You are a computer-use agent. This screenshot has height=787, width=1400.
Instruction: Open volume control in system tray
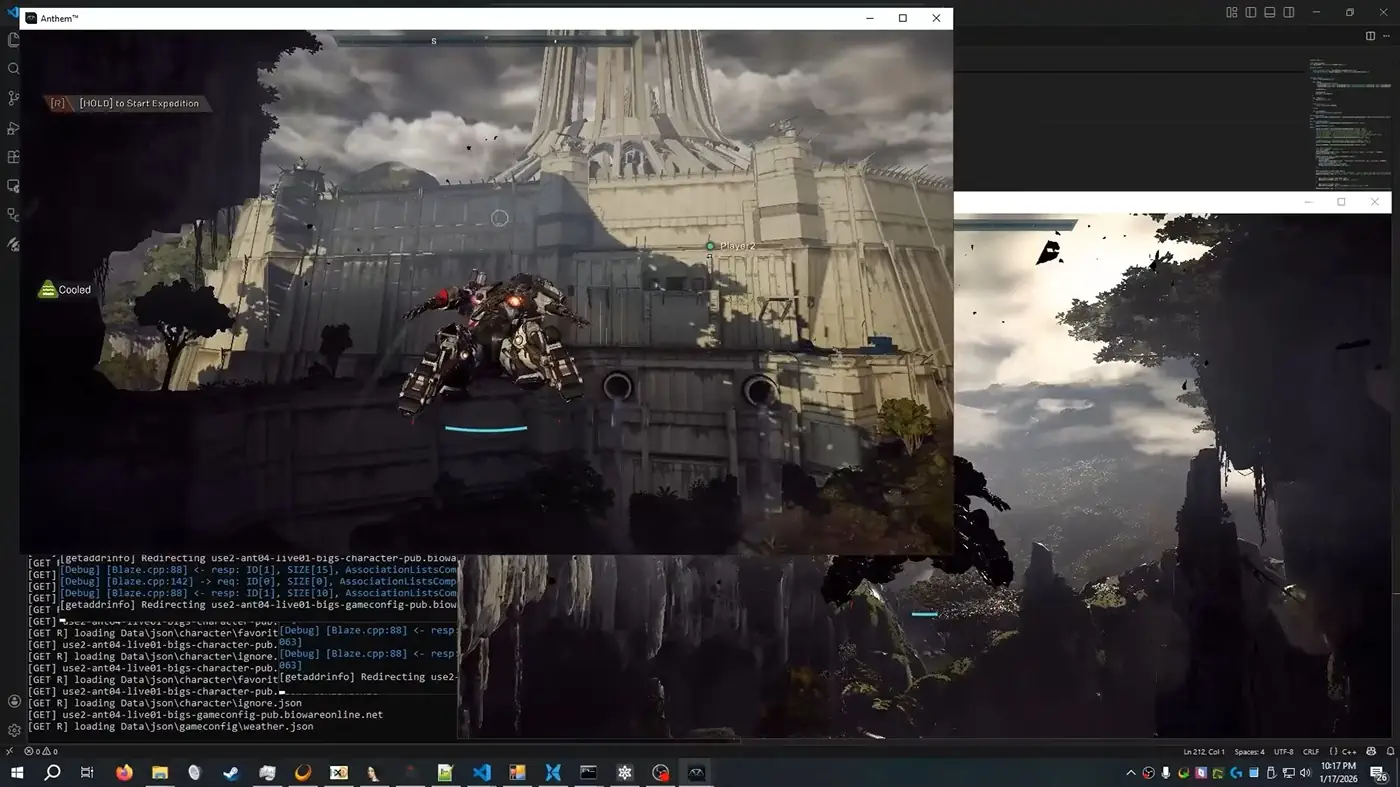(1306, 773)
